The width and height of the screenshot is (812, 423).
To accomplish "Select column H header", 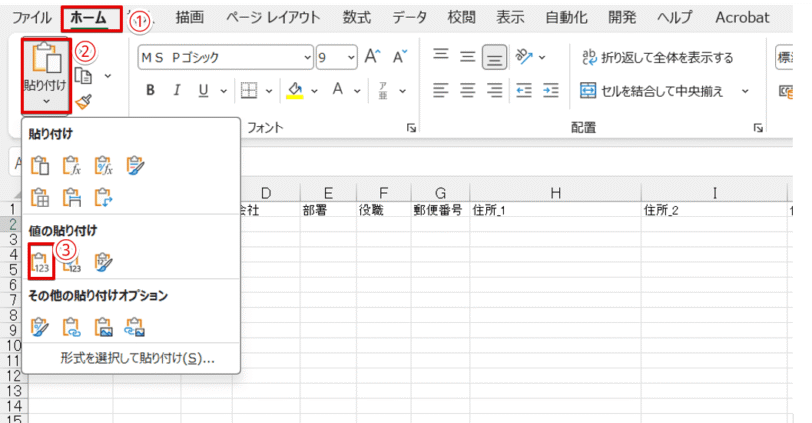I will click(x=555, y=194).
